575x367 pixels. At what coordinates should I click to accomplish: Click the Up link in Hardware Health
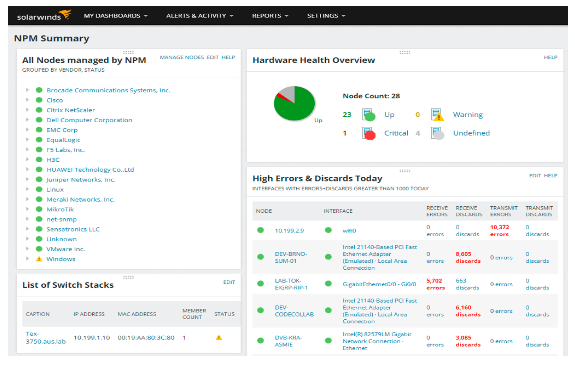tap(389, 114)
